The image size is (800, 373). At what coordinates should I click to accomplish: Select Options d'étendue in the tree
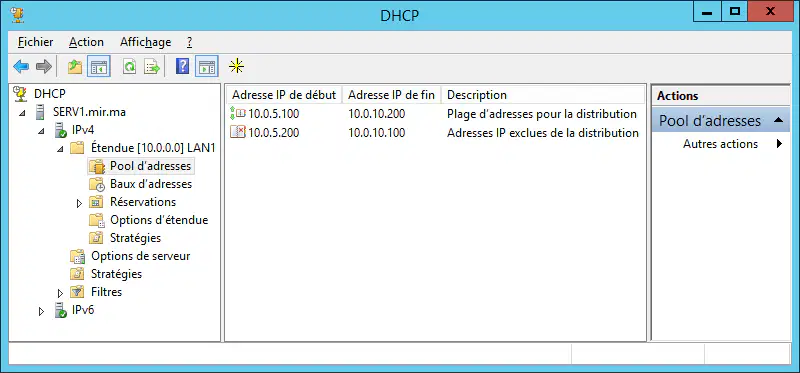click(159, 220)
